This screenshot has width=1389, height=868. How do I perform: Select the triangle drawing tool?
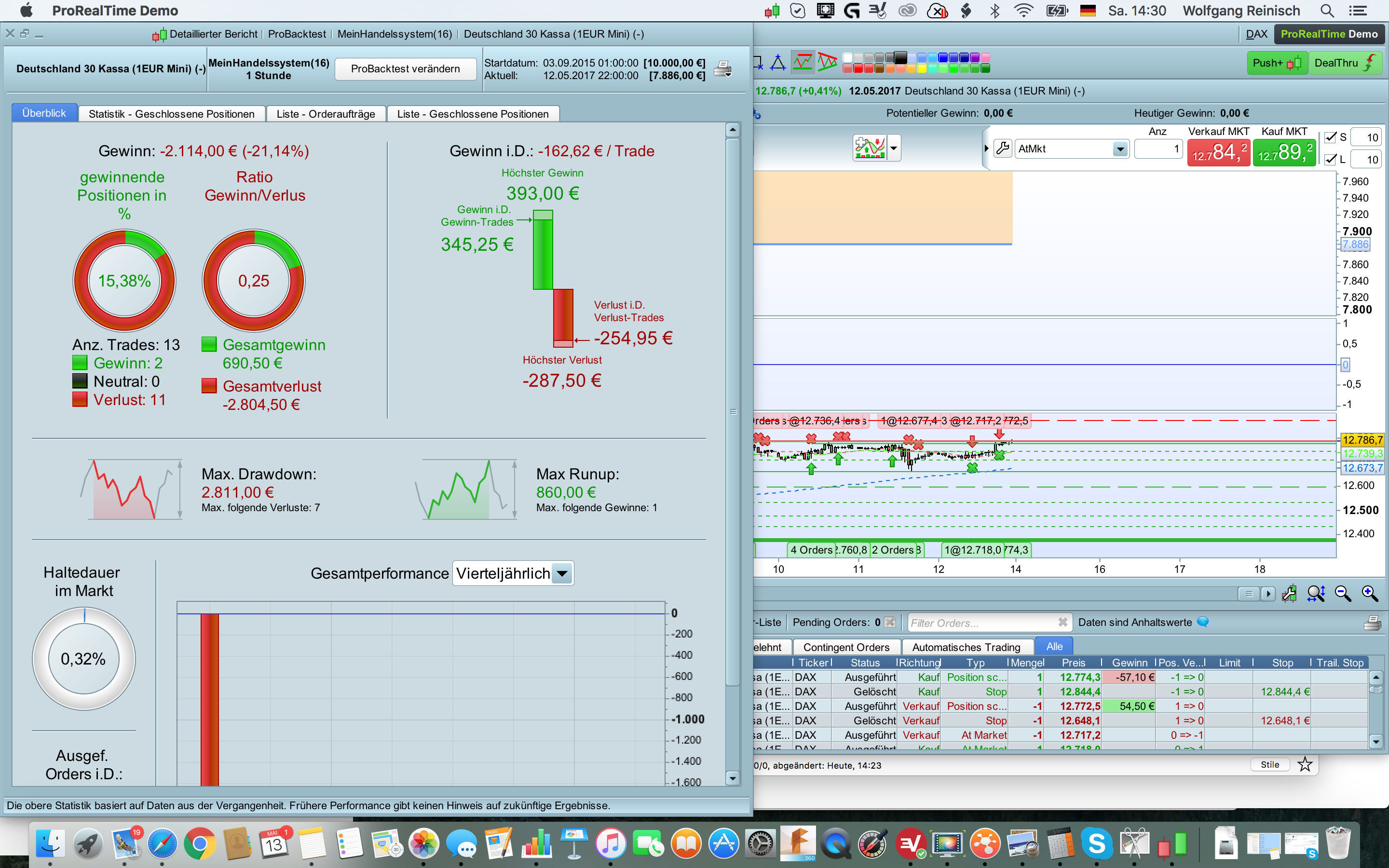point(778,62)
